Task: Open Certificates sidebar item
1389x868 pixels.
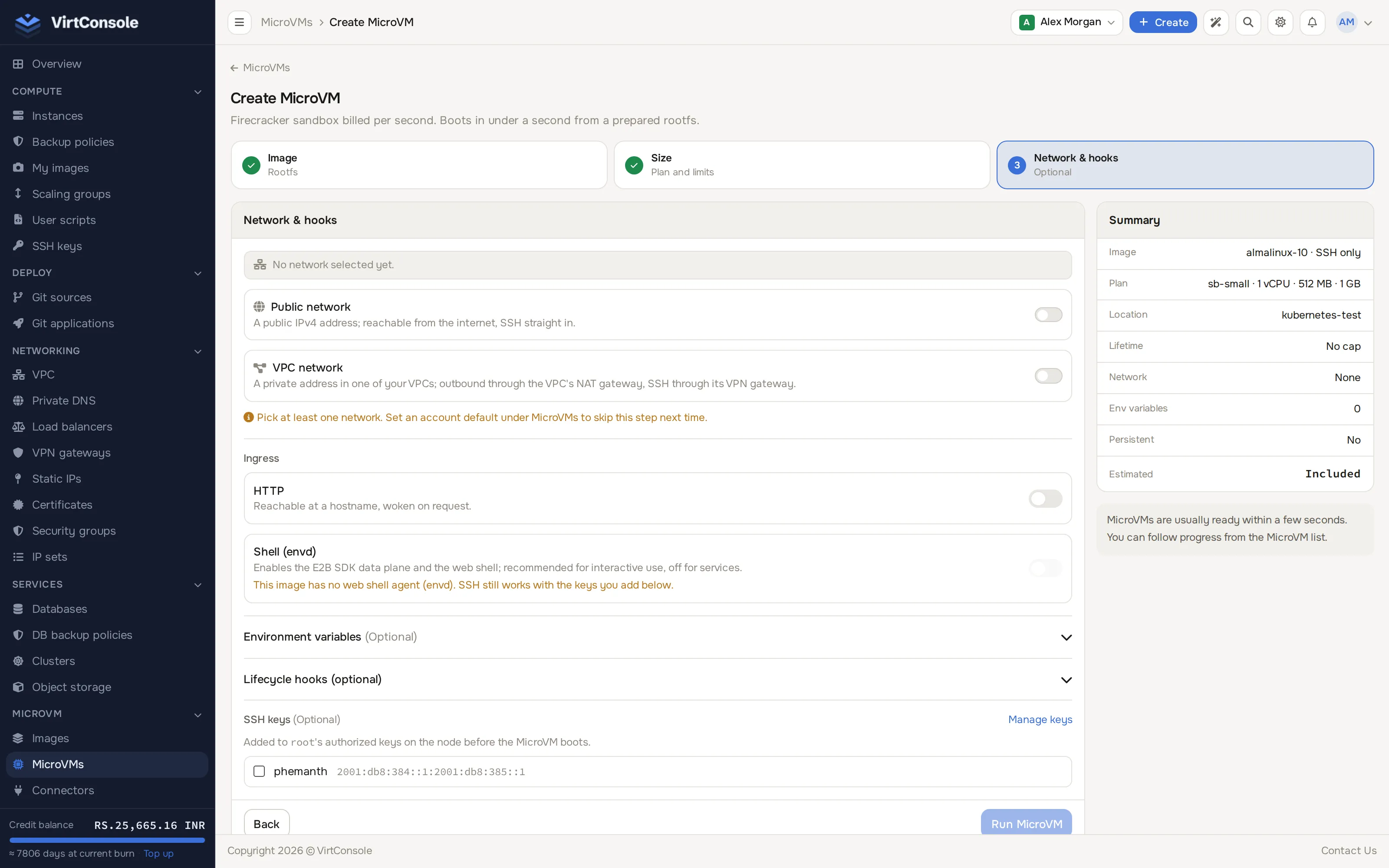Action: click(x=107, y=505)
